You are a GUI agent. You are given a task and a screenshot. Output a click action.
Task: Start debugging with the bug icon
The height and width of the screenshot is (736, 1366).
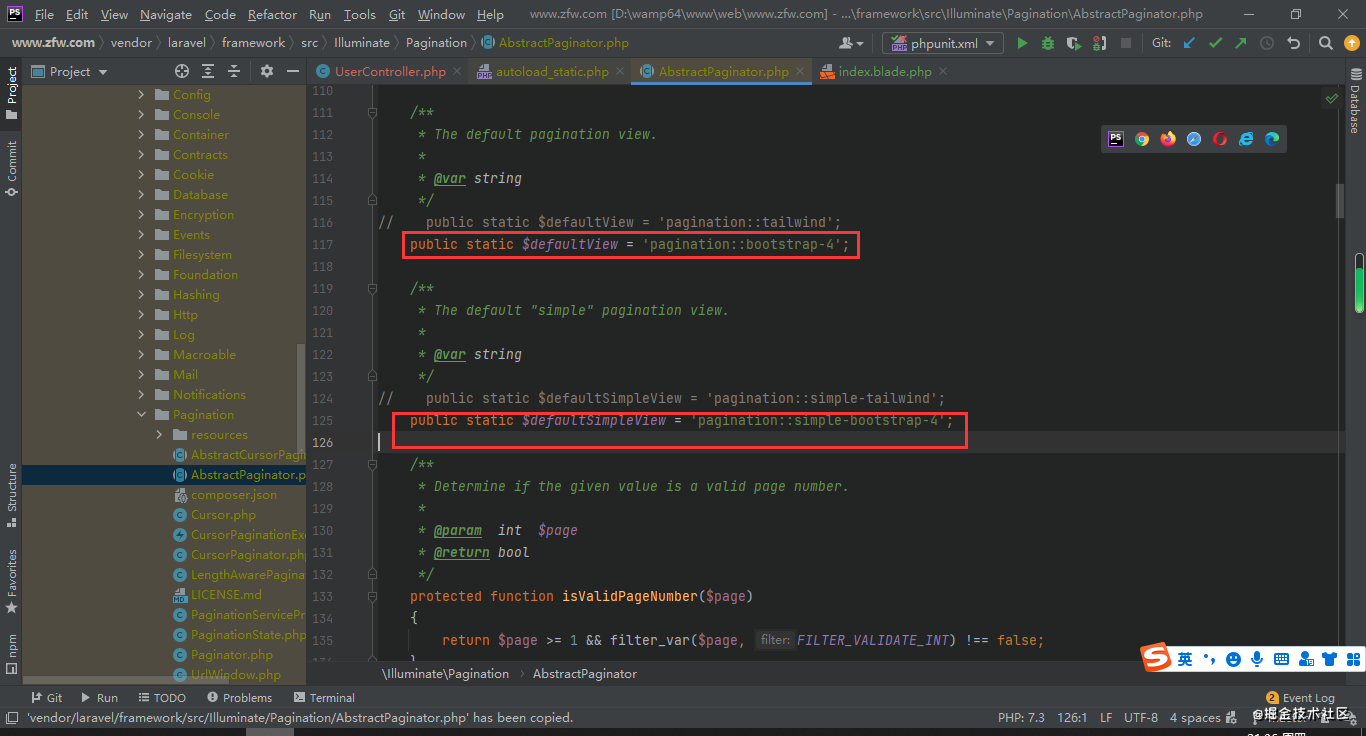[1047, 43]
